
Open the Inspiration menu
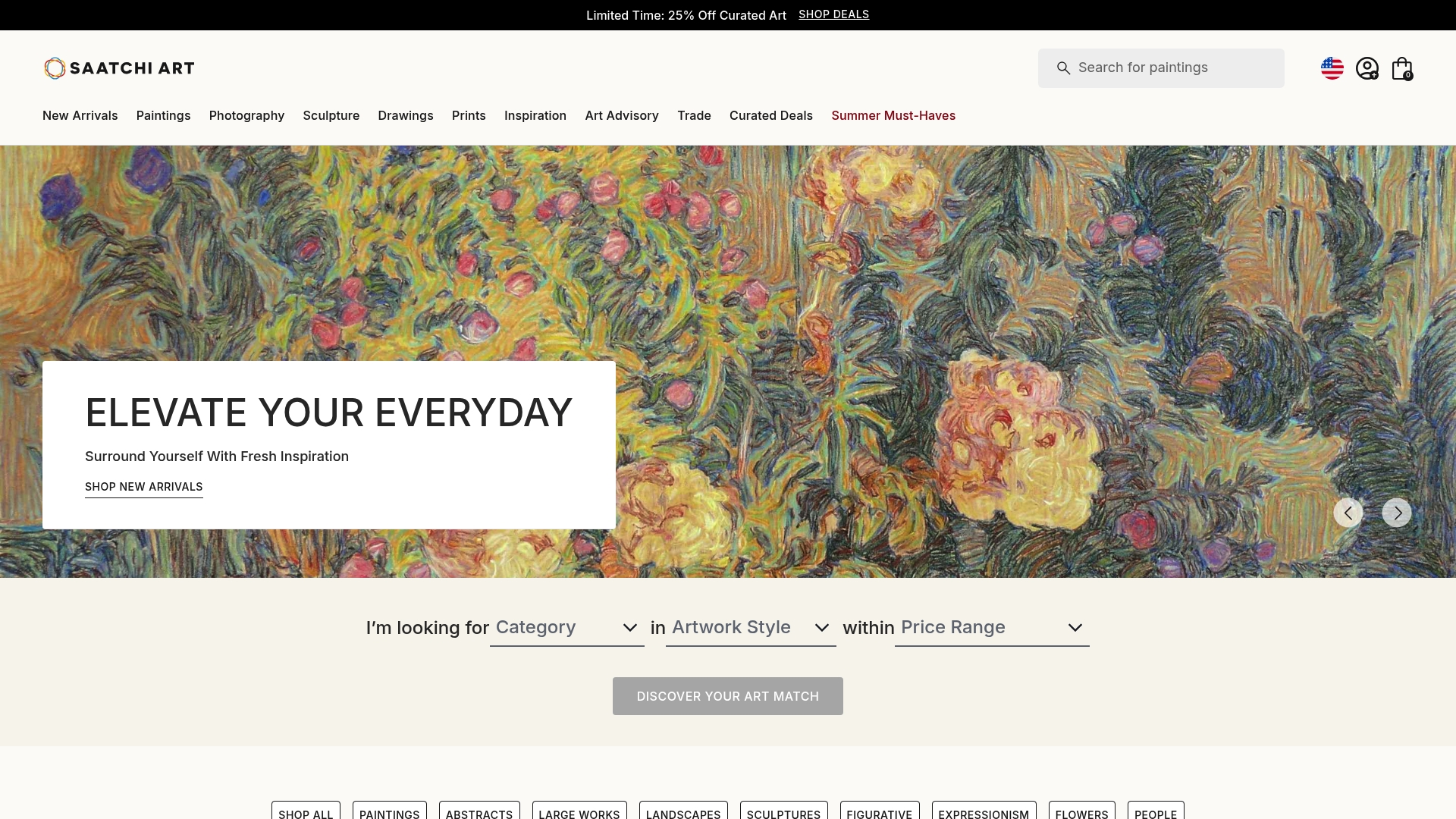pos(535,115)
